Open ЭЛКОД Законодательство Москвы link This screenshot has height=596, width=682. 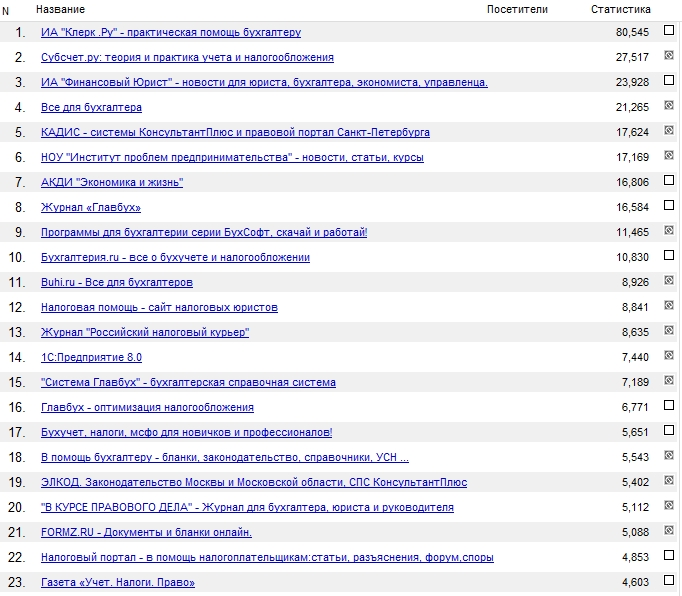[x=254, y=483]
